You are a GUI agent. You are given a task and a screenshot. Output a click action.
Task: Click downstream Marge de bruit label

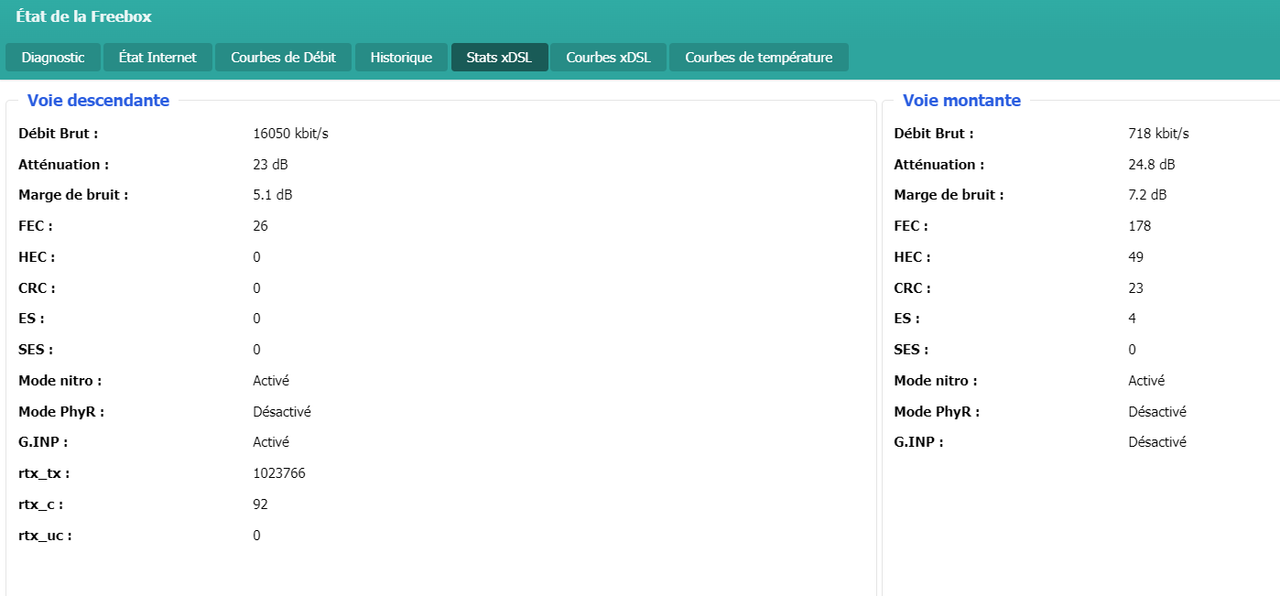pos(74,195)
